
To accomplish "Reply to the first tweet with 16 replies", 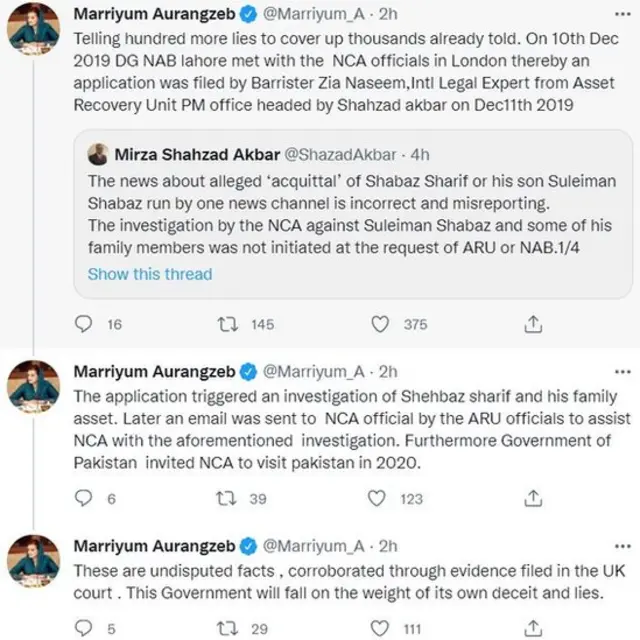I will [x=87, y=323].
